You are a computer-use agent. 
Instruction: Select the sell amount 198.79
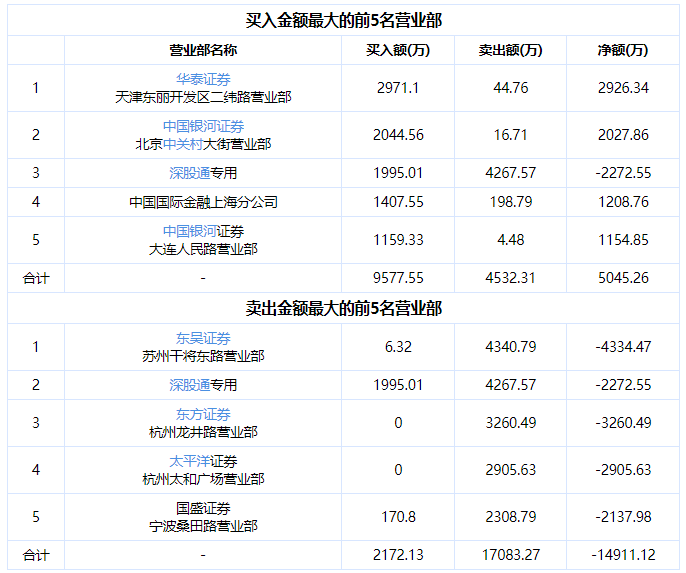tap(511, 202)
